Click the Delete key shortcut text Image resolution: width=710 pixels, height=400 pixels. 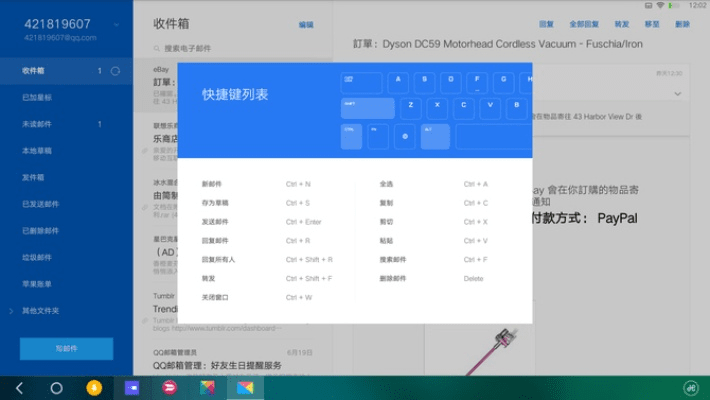473,279
